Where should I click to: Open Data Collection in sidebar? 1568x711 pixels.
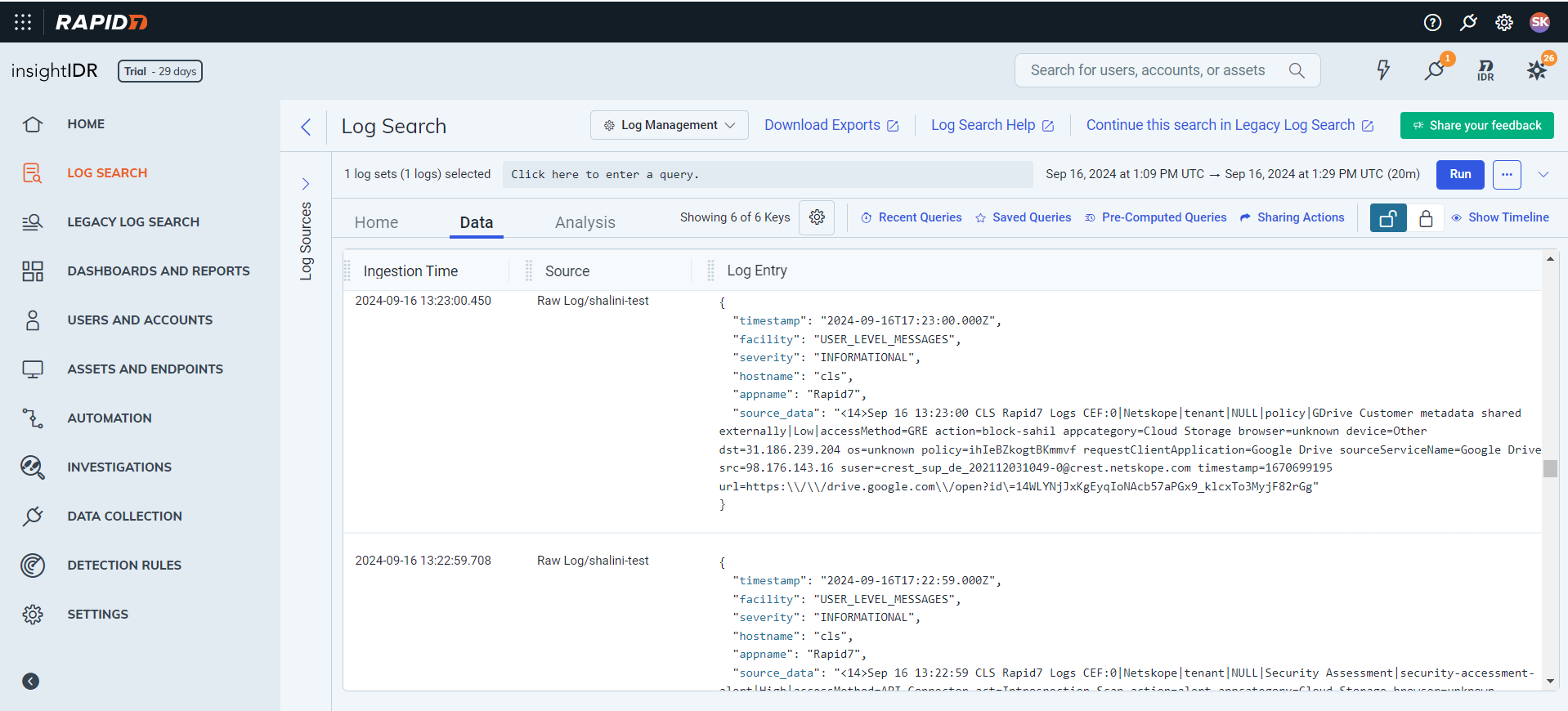(124, 516)
